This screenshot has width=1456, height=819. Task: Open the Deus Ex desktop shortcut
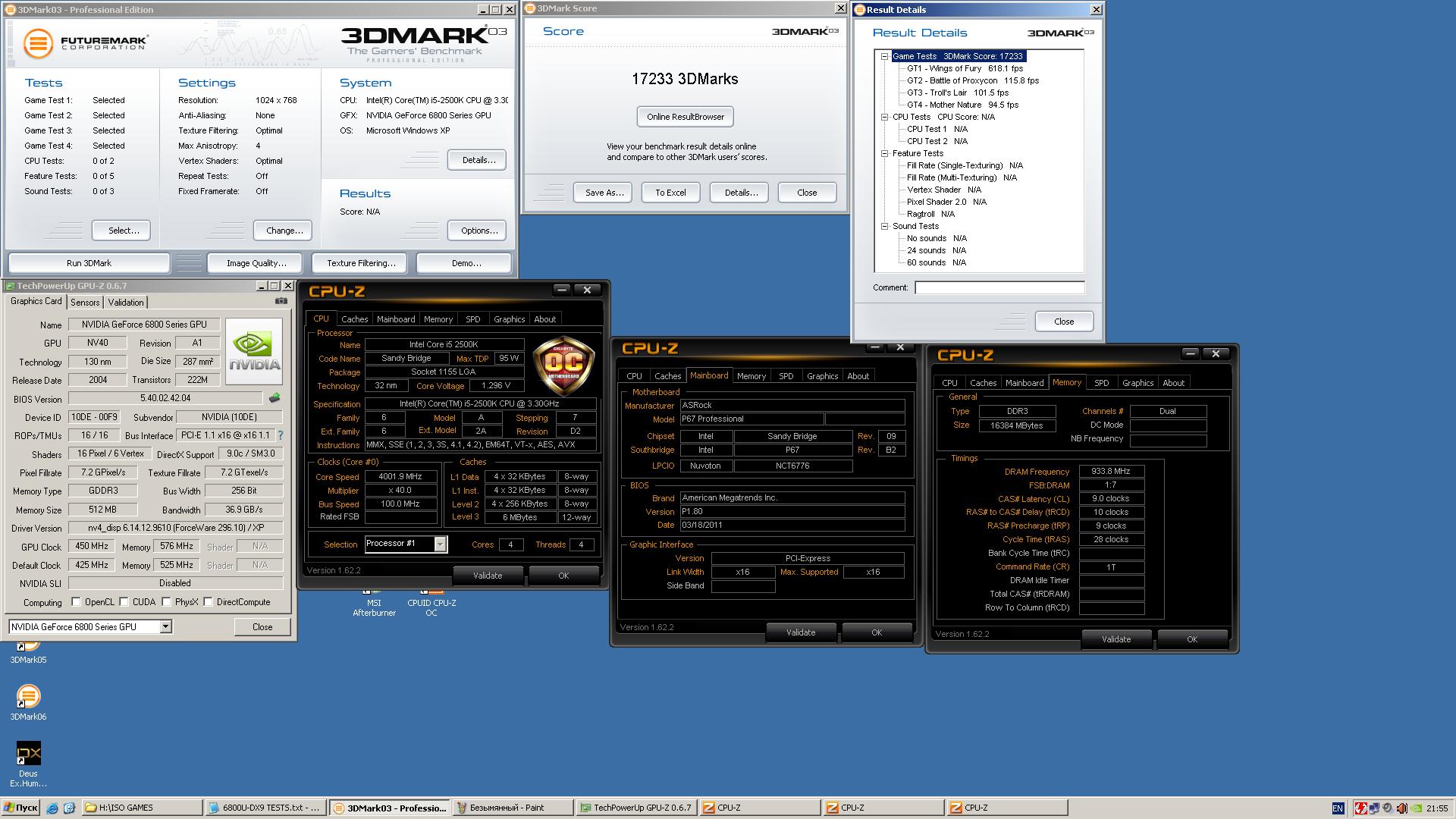point(28,764)
